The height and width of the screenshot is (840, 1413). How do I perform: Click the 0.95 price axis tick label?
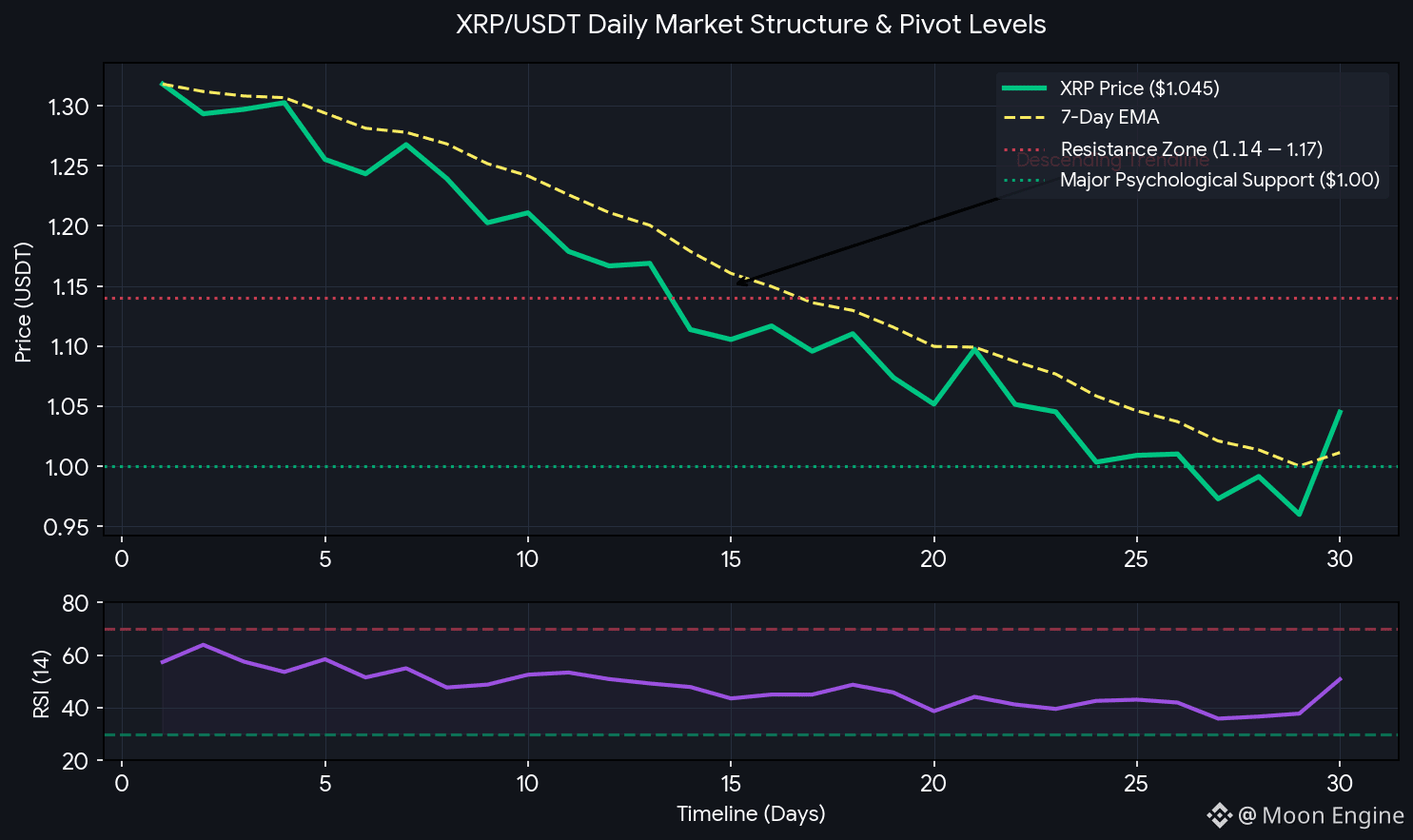67,527
